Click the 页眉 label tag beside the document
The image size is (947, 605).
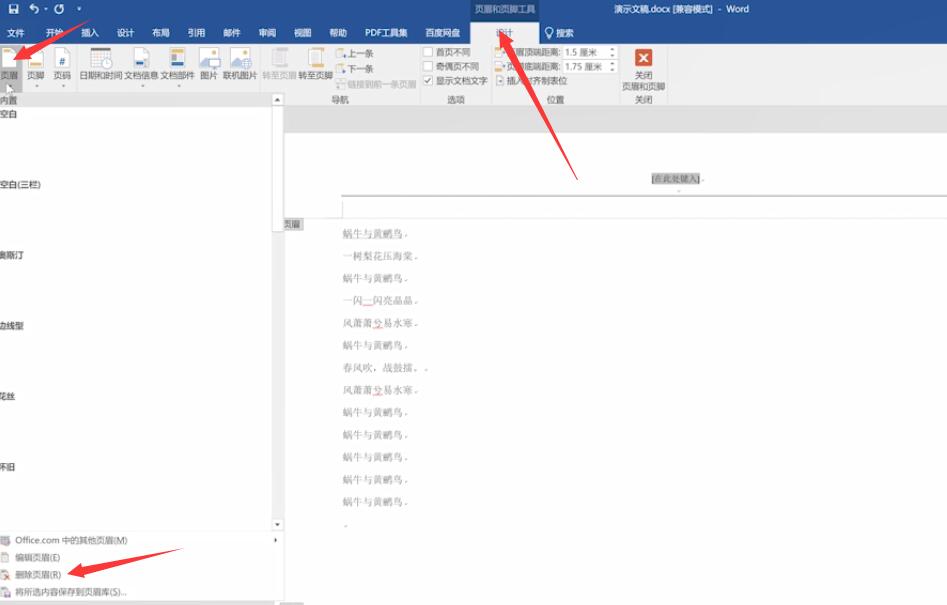click(x=293, y=224)
